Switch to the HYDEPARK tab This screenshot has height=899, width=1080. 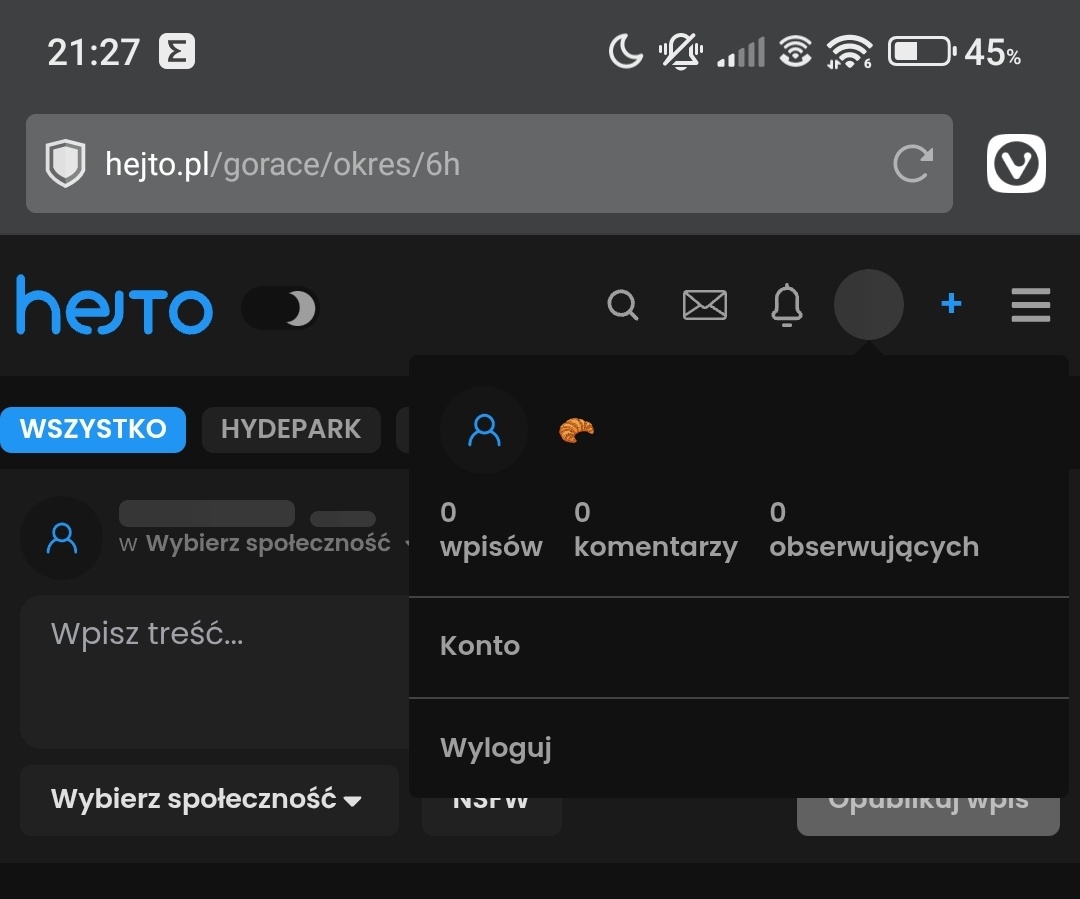[290, 429]
